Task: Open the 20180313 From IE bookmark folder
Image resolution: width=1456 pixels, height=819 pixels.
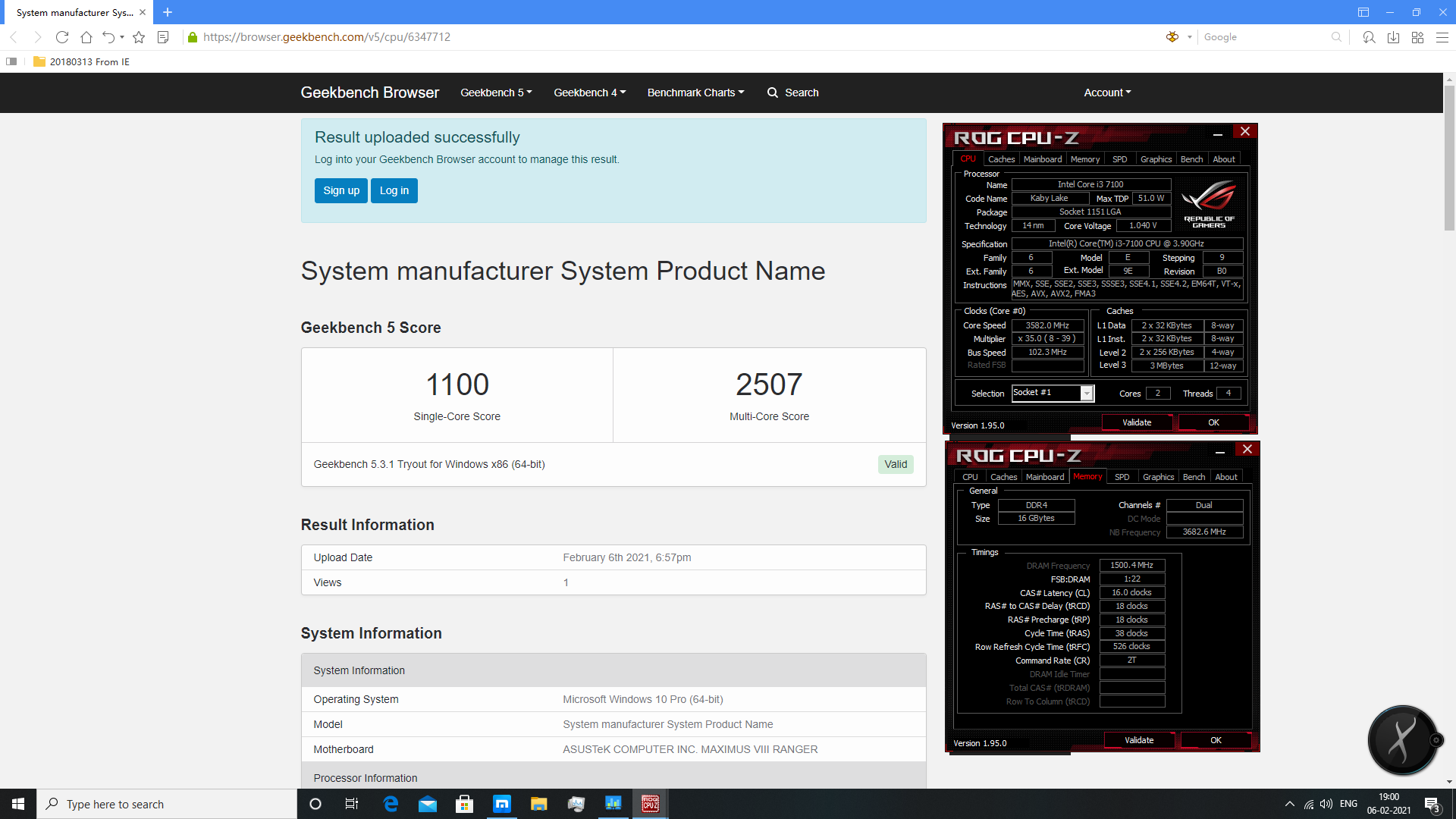Action: [x=81, y=61]
